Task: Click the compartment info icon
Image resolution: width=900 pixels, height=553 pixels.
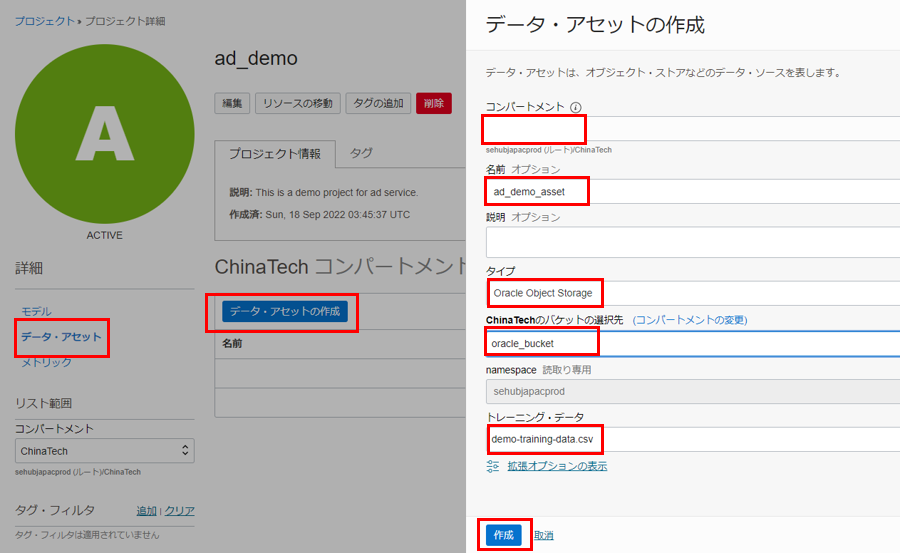Action: pyautogui.click(x=576, y=107)
